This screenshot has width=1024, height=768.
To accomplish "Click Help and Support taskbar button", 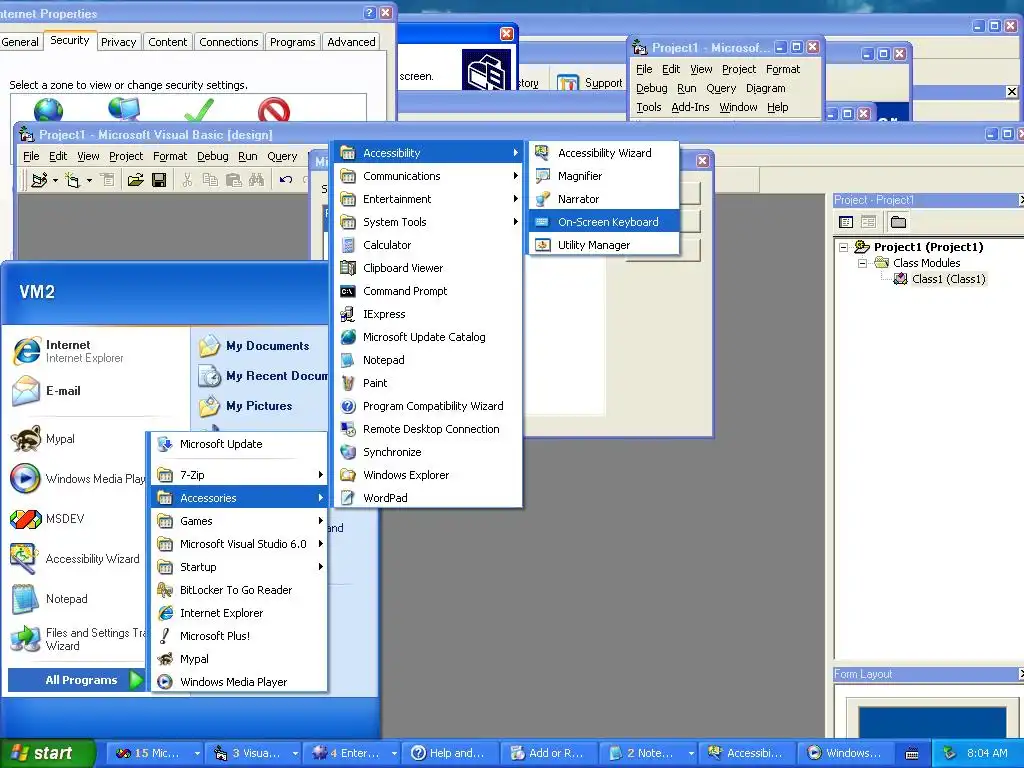I will coord(450,753).
